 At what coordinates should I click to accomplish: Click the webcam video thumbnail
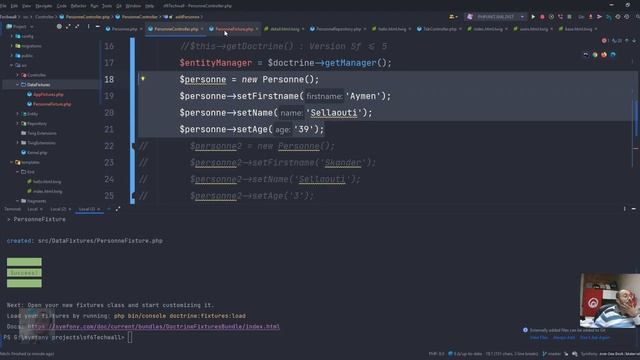coord(610,300)
